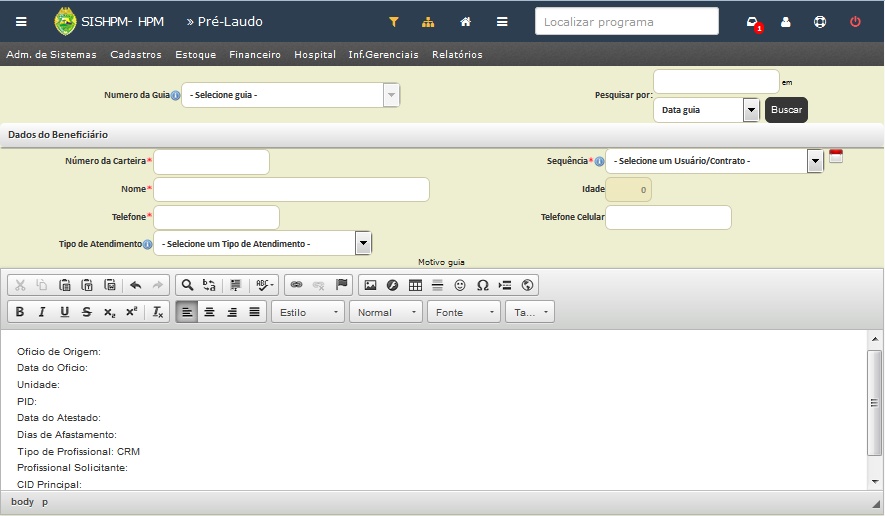Click the Buscar button
885x516 pixels.
[787, 110]
